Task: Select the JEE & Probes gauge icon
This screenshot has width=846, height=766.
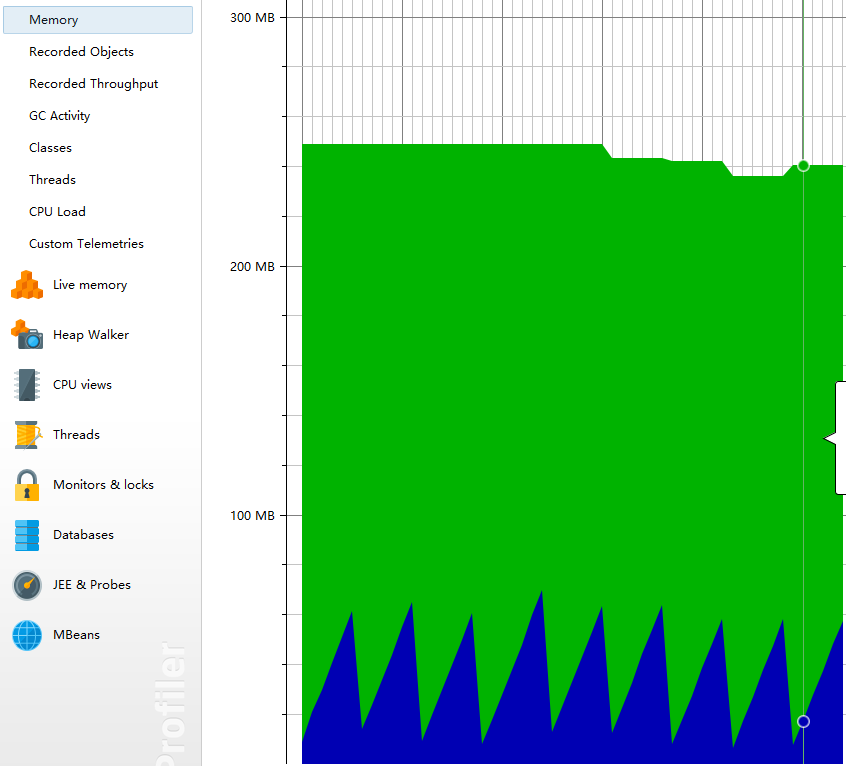Action: click(x=27, y=585)
